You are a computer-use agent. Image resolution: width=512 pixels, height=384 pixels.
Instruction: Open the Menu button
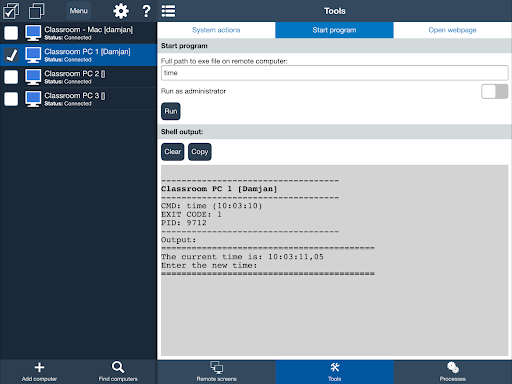pyautogui.click(x=79, y=11)
